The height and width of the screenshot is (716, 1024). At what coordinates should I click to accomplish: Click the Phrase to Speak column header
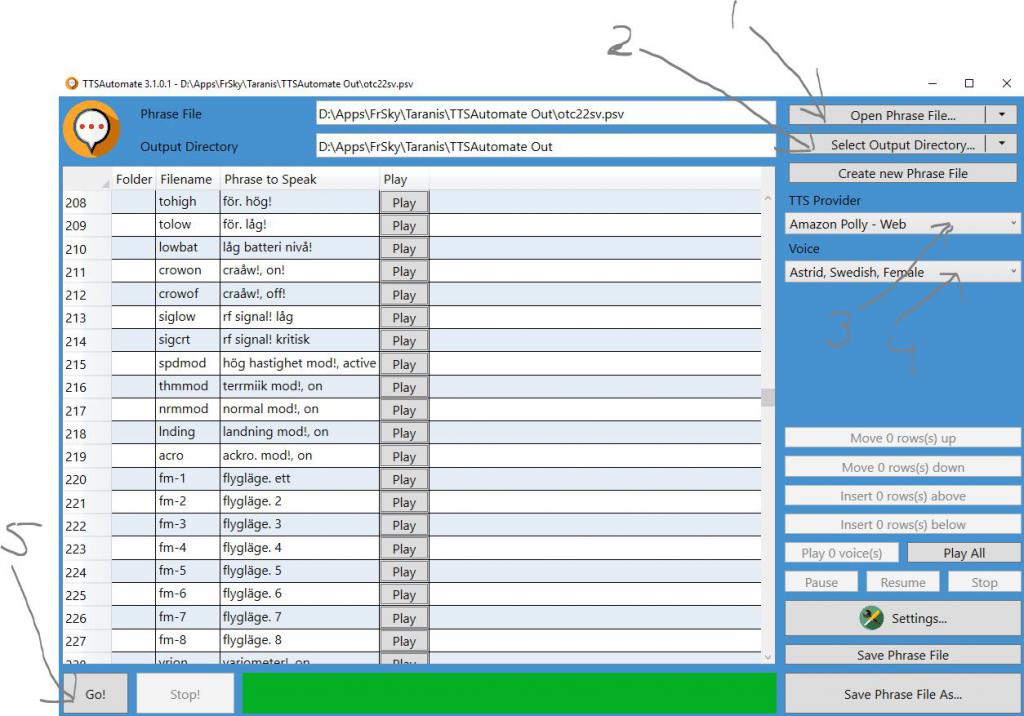click(x=270, y=179)
